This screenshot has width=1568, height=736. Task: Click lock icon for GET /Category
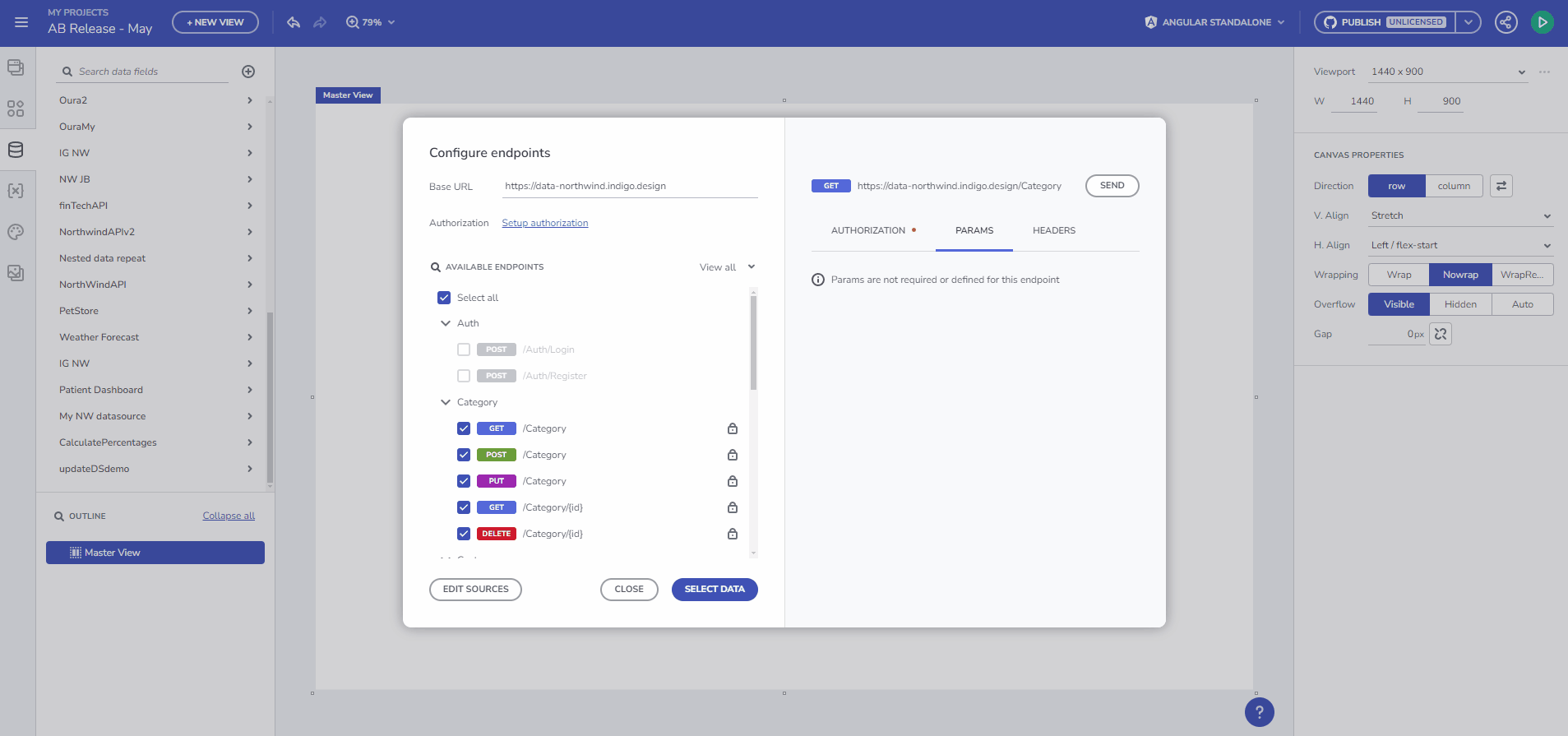[x=733, y=428]
